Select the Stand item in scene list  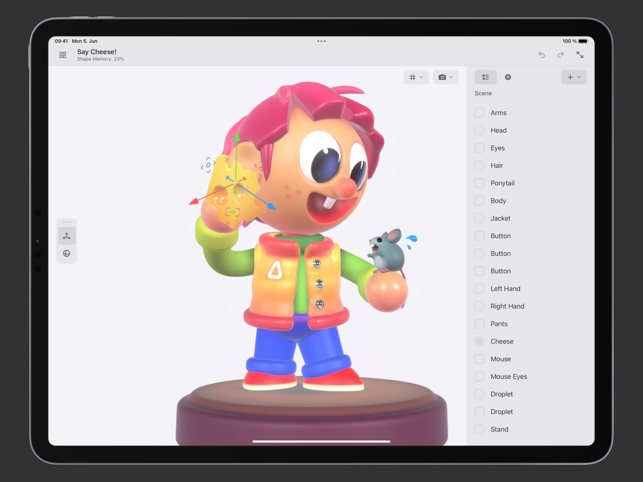[499, 429]
